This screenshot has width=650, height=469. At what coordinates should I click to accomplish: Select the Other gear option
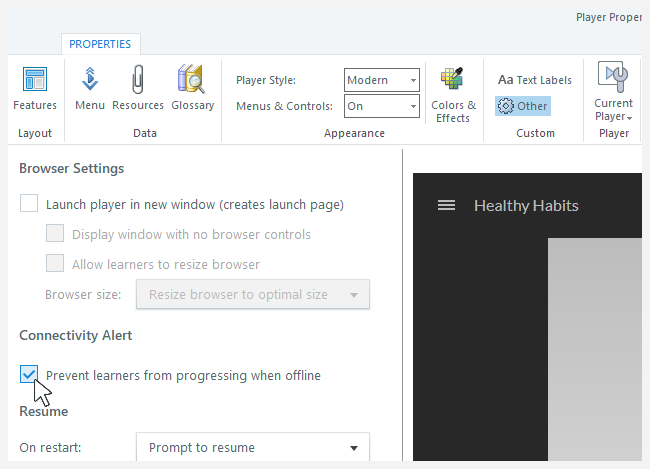[523, 106]
